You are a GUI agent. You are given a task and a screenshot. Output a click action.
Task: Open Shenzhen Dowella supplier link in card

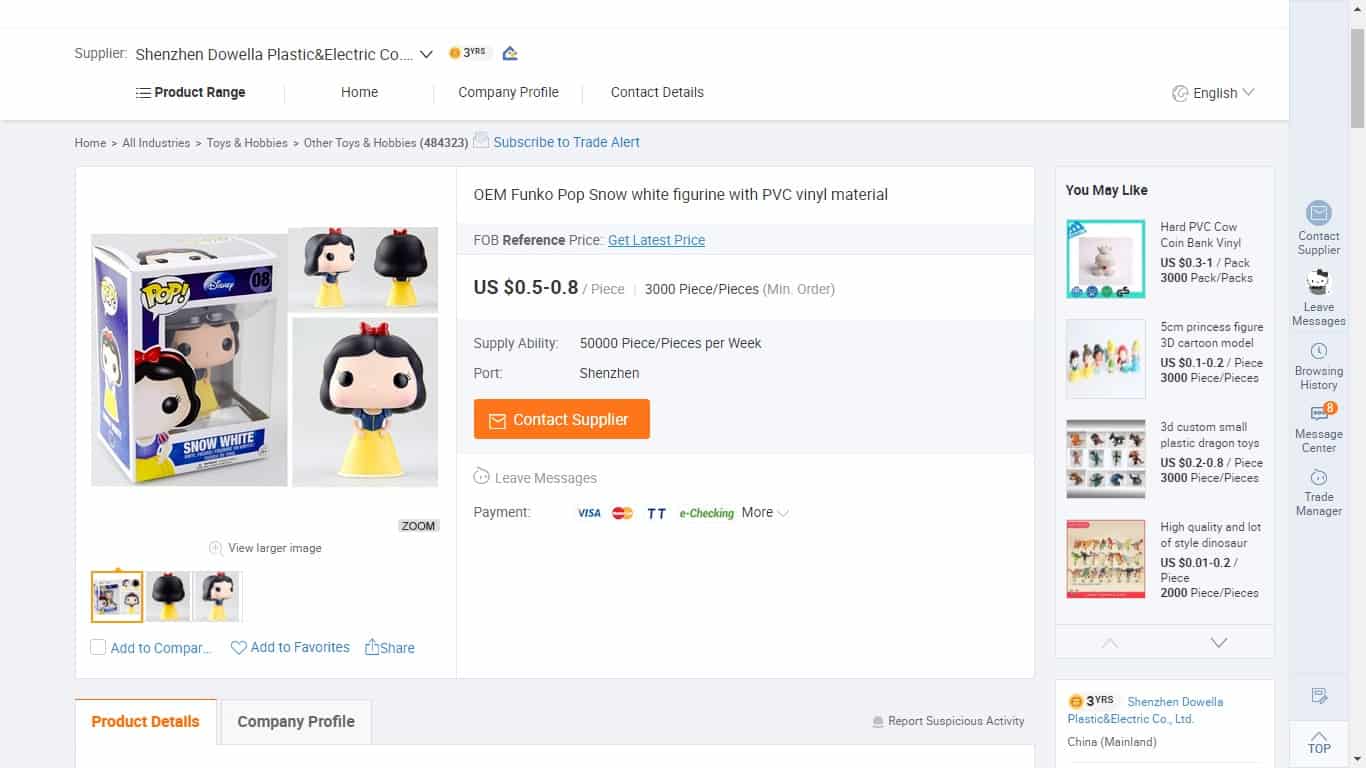point(1145,710)
